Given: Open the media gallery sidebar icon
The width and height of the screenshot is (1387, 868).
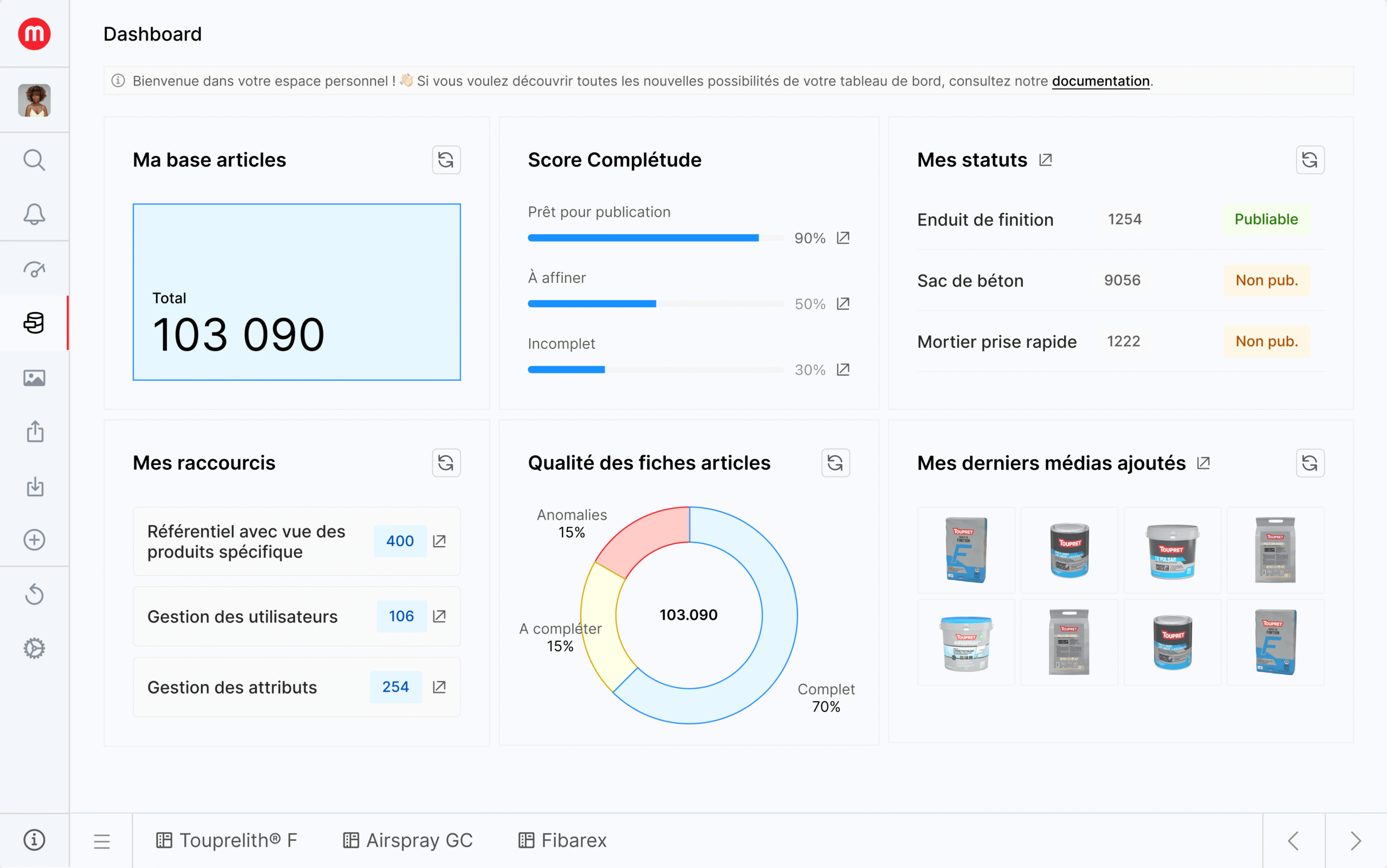Looking at the screenshot, I should pyautogui.click(x=34, y=378).
